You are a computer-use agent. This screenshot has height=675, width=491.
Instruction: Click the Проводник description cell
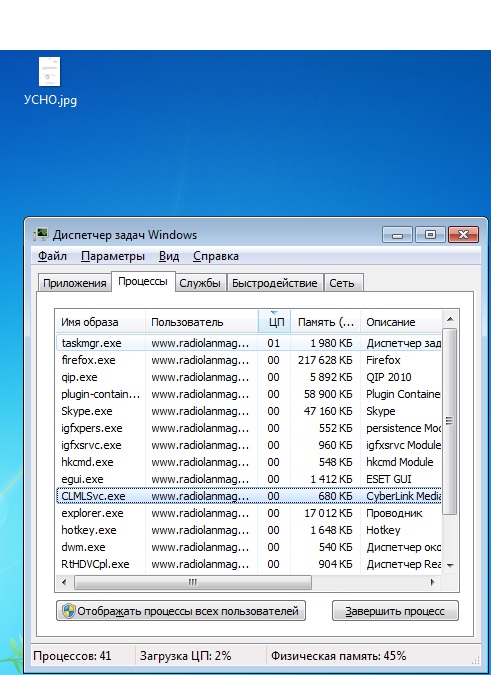tap(394, 513)
